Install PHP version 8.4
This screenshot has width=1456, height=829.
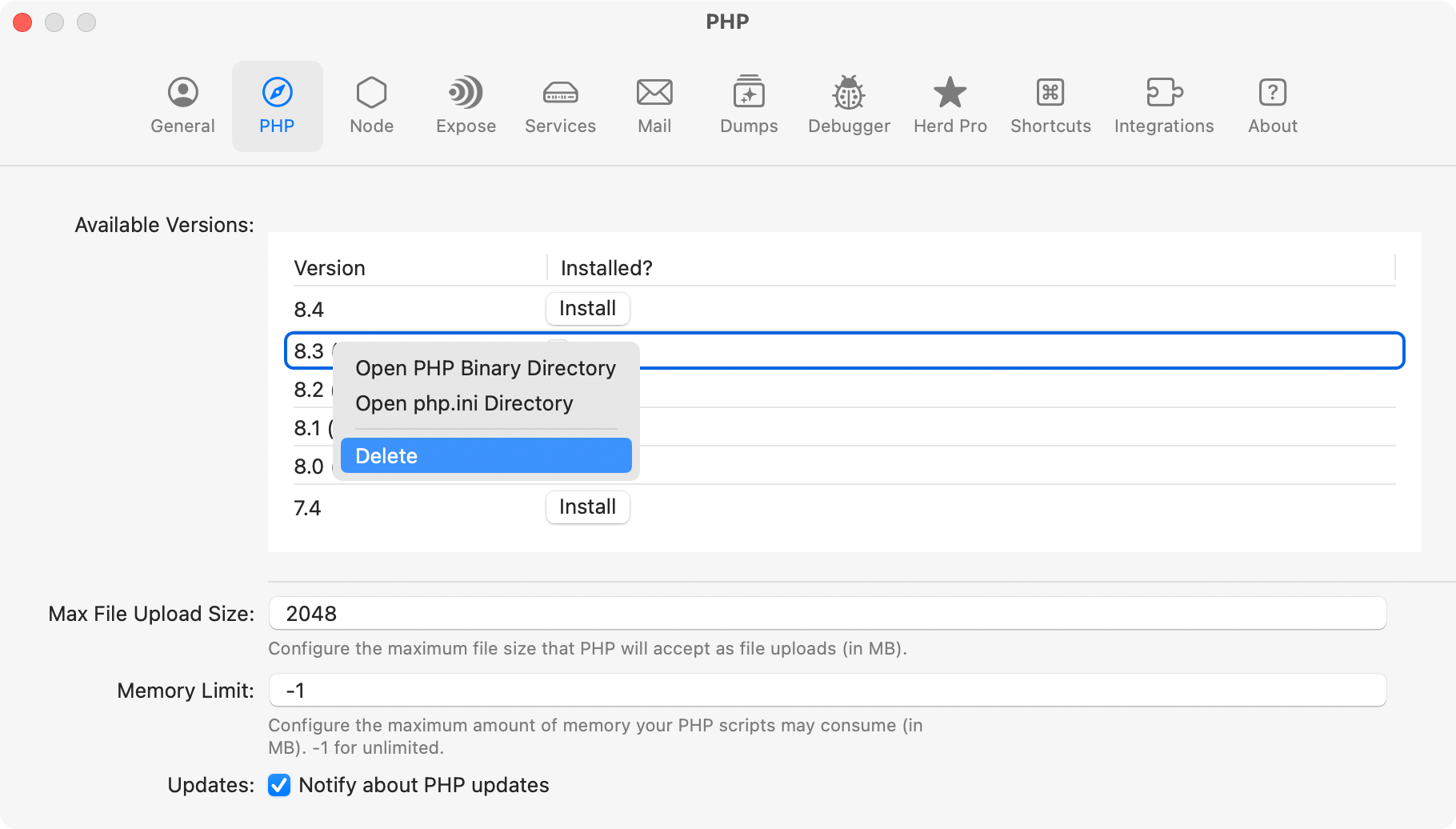[587, 309]
